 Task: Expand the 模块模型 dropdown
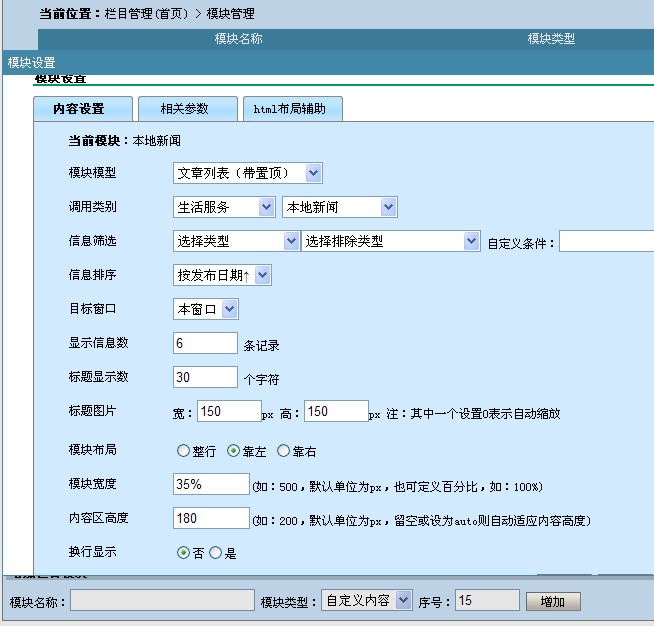[x=248, y=173]
